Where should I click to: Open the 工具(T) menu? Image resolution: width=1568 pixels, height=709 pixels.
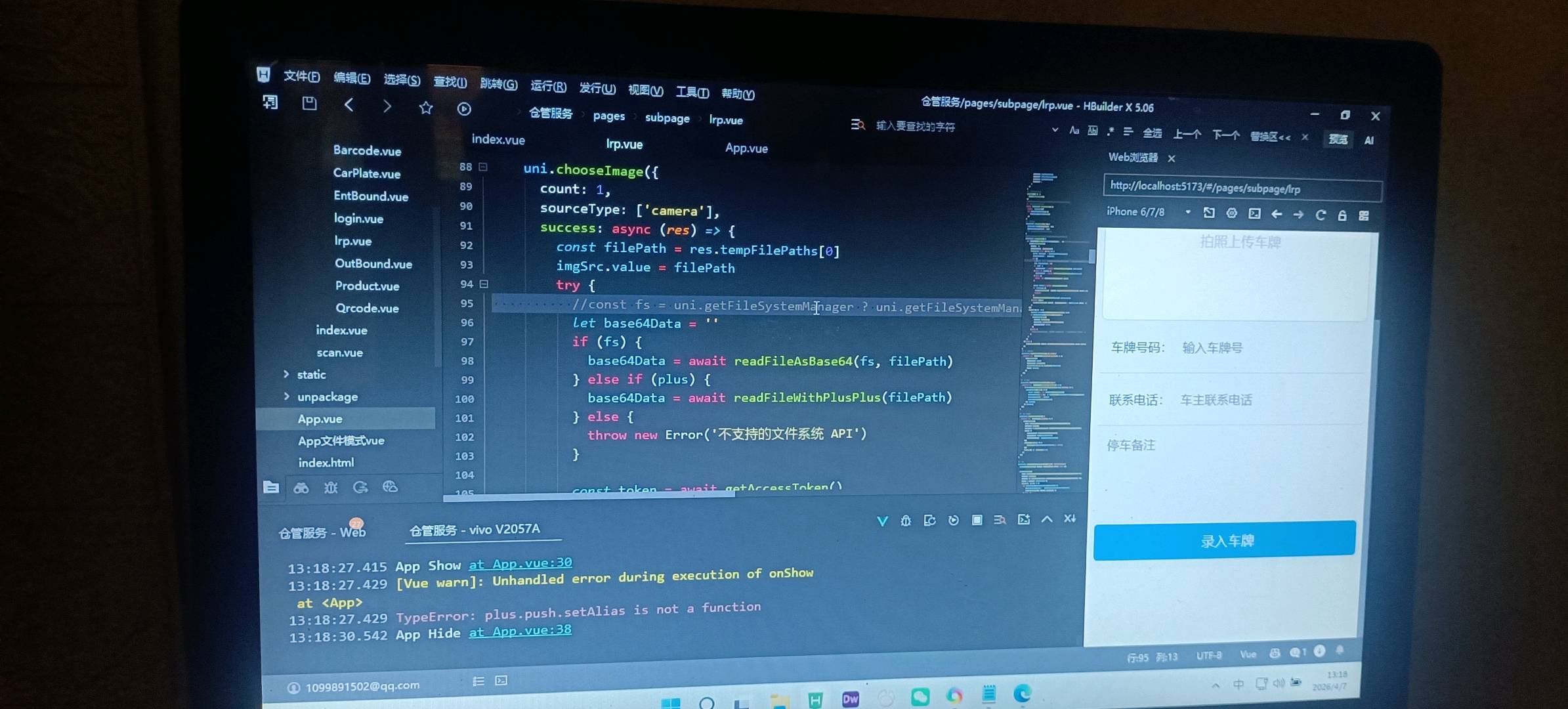[x=692, y=92]
